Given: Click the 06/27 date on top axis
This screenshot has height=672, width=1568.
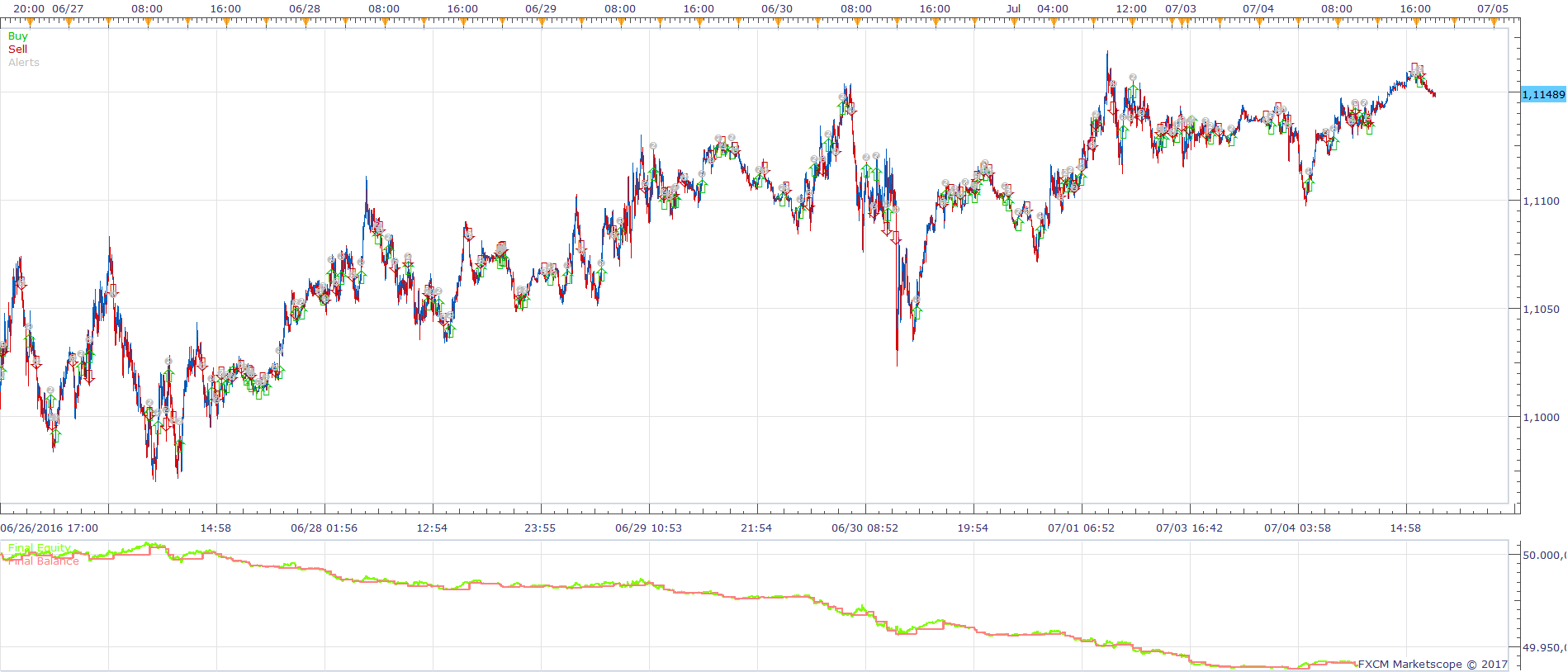Looking at the screenshot, I should pos(68,9).
